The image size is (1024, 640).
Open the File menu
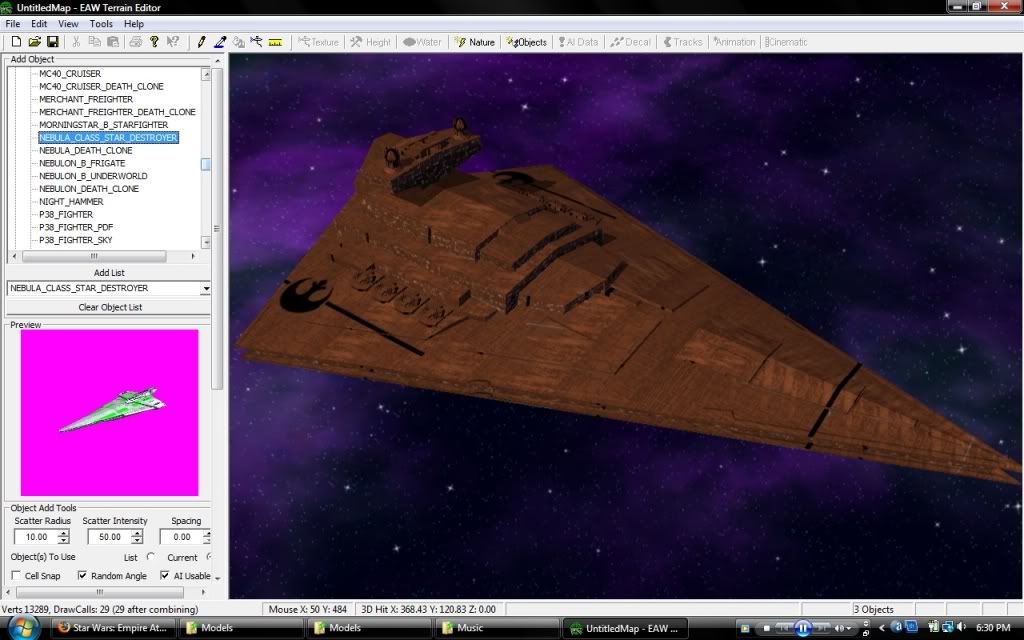tap(13, 24)
